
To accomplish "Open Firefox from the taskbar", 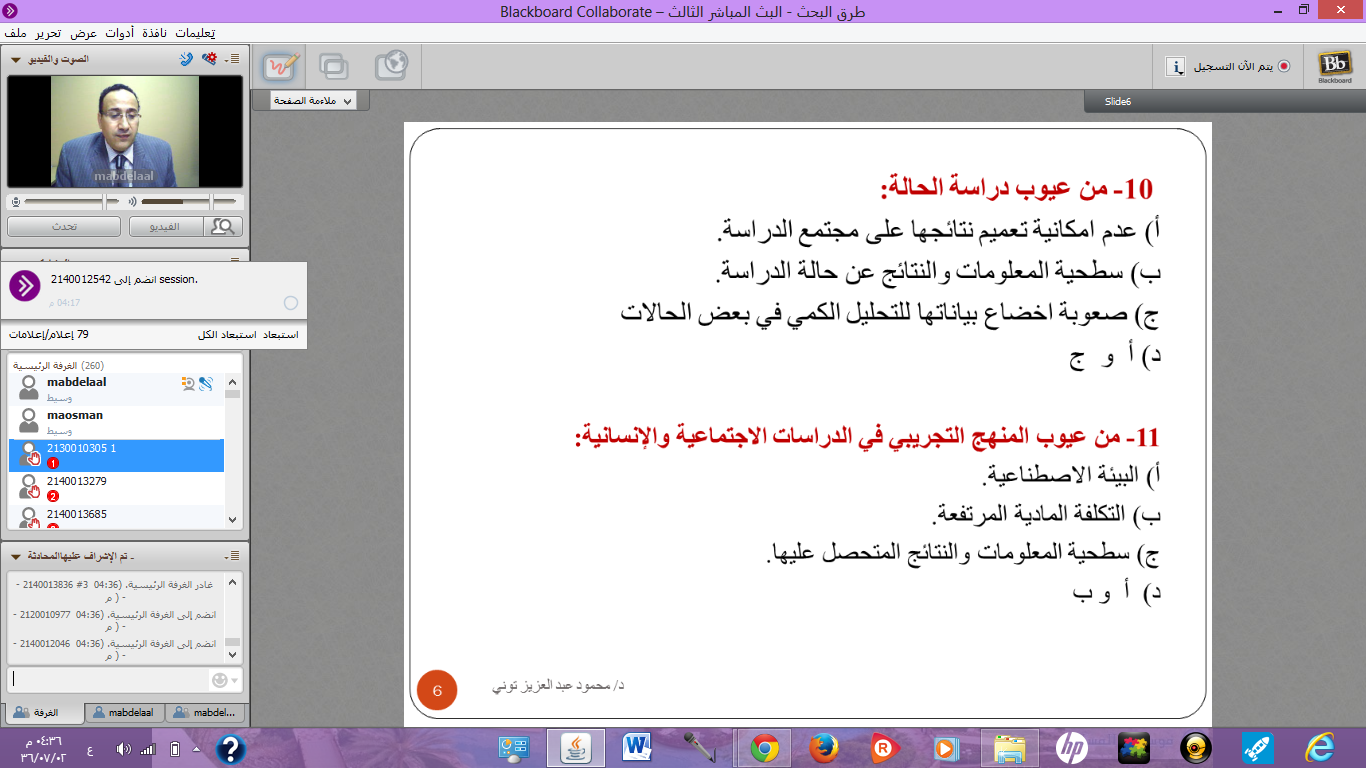I will [824, 748].
